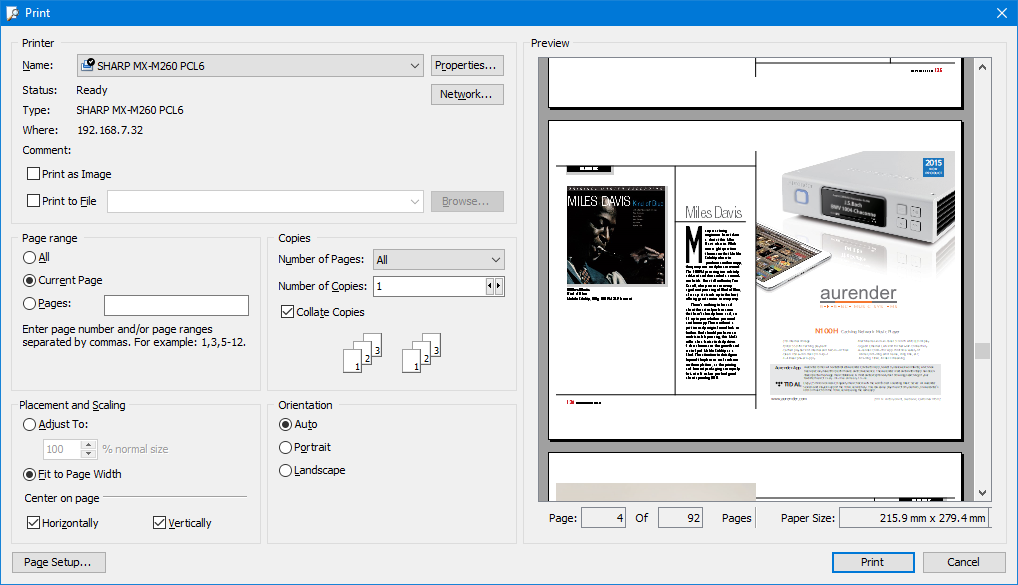Open the printer Name dropdown list
Viewport: 1018px width, 585px height.
pyautogui.click(x=415, y=66)
